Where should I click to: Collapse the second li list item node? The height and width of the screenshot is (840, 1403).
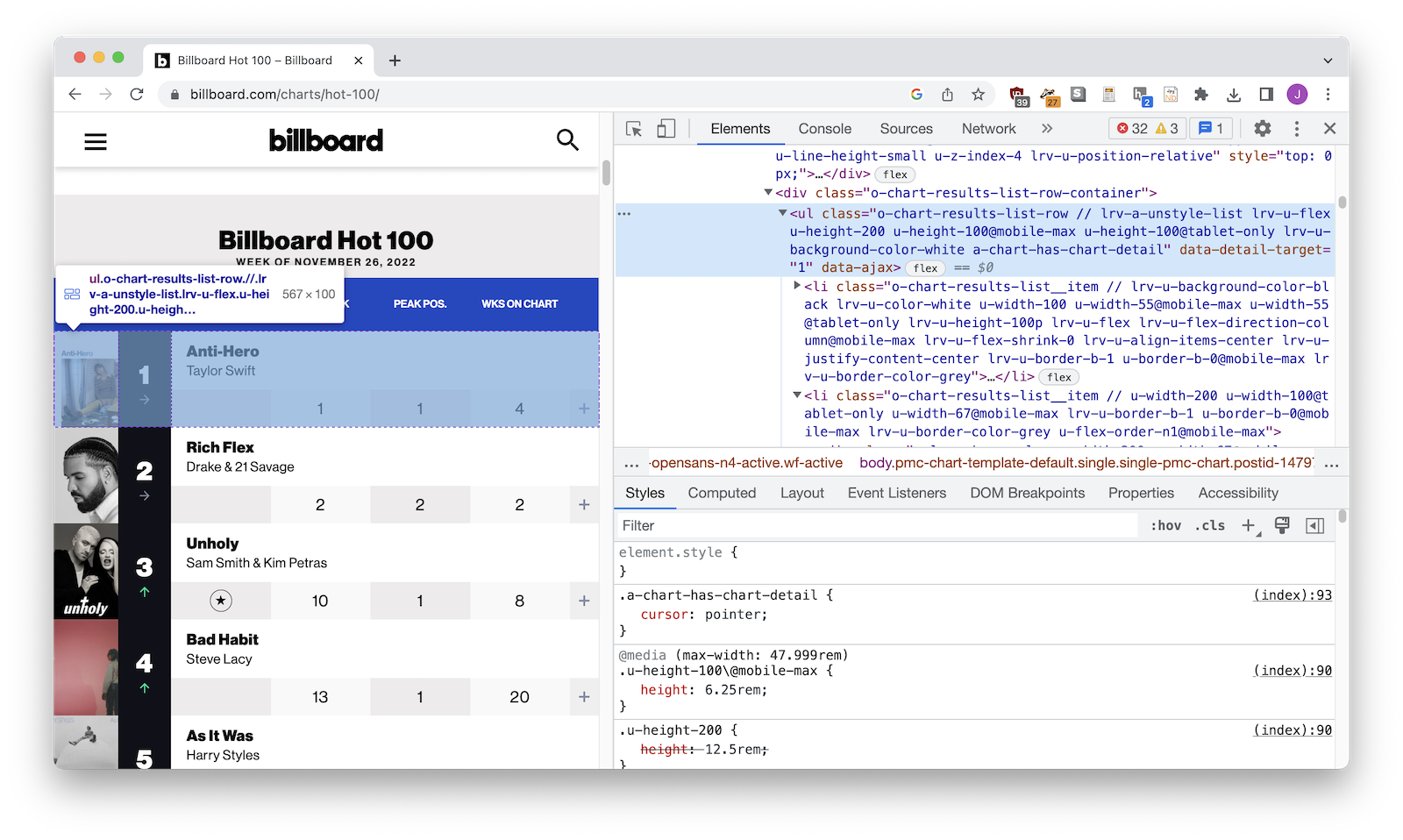coord(796,395)
